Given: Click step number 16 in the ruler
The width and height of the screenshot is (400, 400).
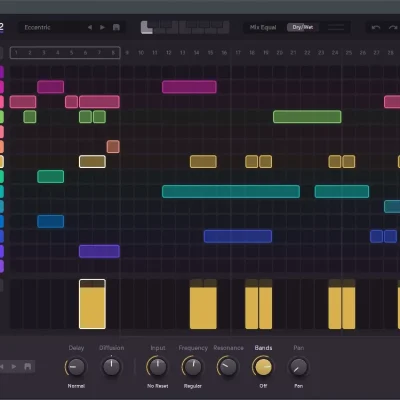Looking at the screenshot, I should tap(224, 53).
